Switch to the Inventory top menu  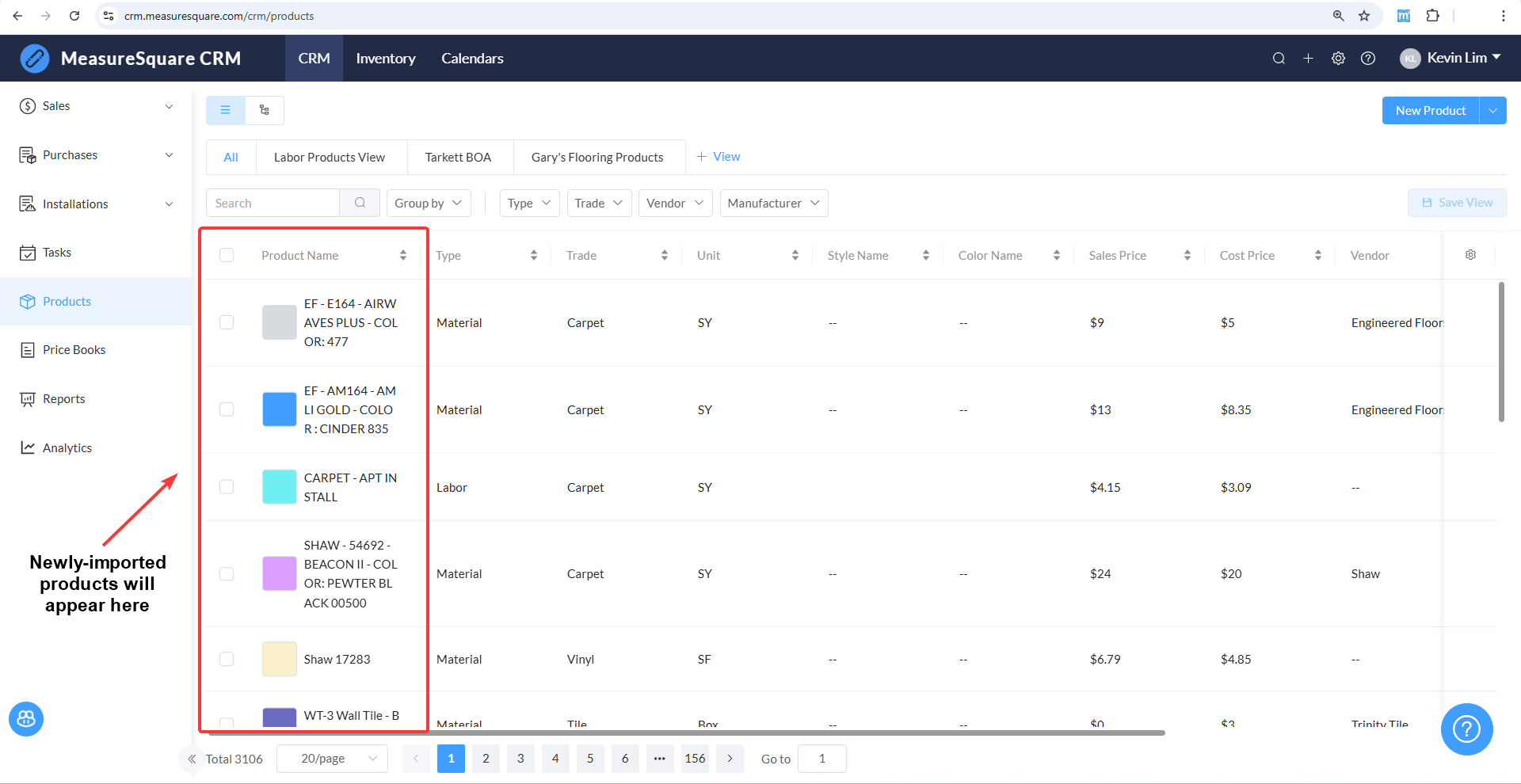click(386, 59)
